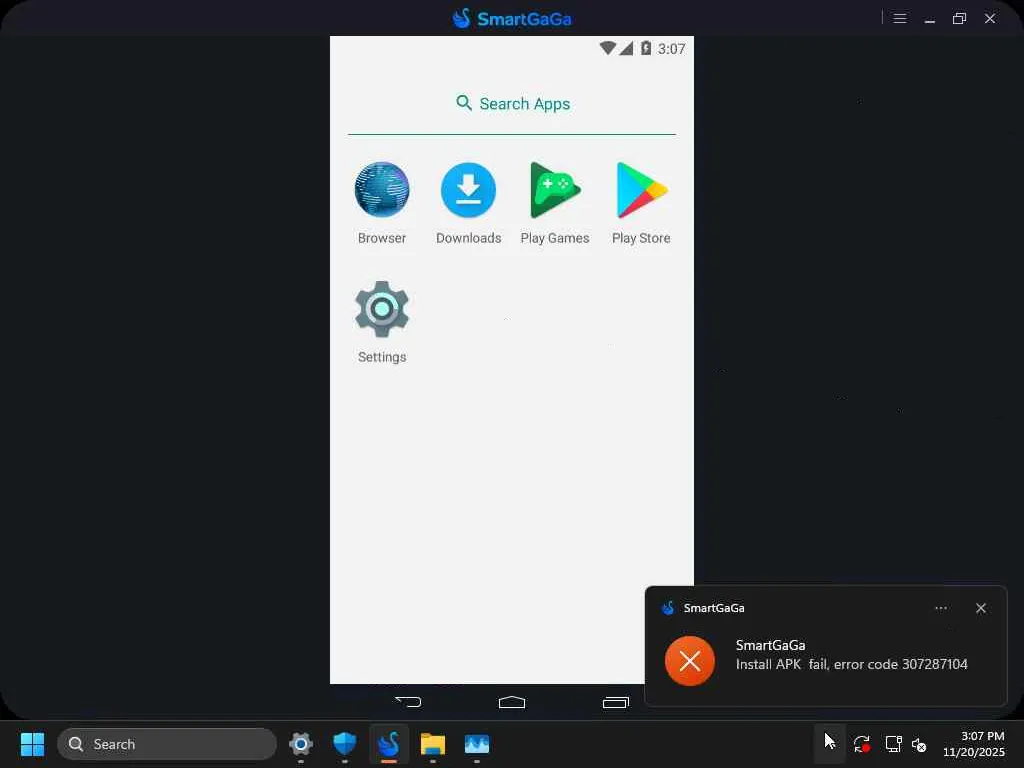This screenshot has height=768, width=1024.
Task: Open notification options ellipsis menu
Action: point(941,608)
